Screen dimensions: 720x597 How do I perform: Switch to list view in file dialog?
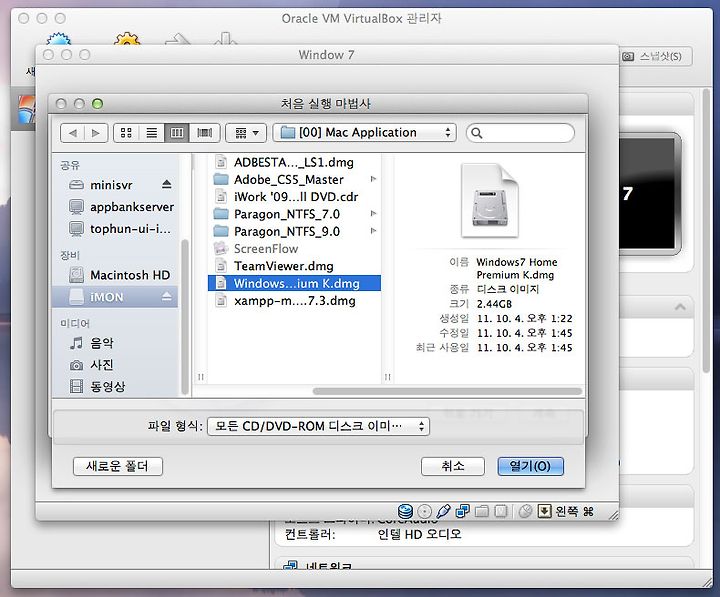pos(152,133)
